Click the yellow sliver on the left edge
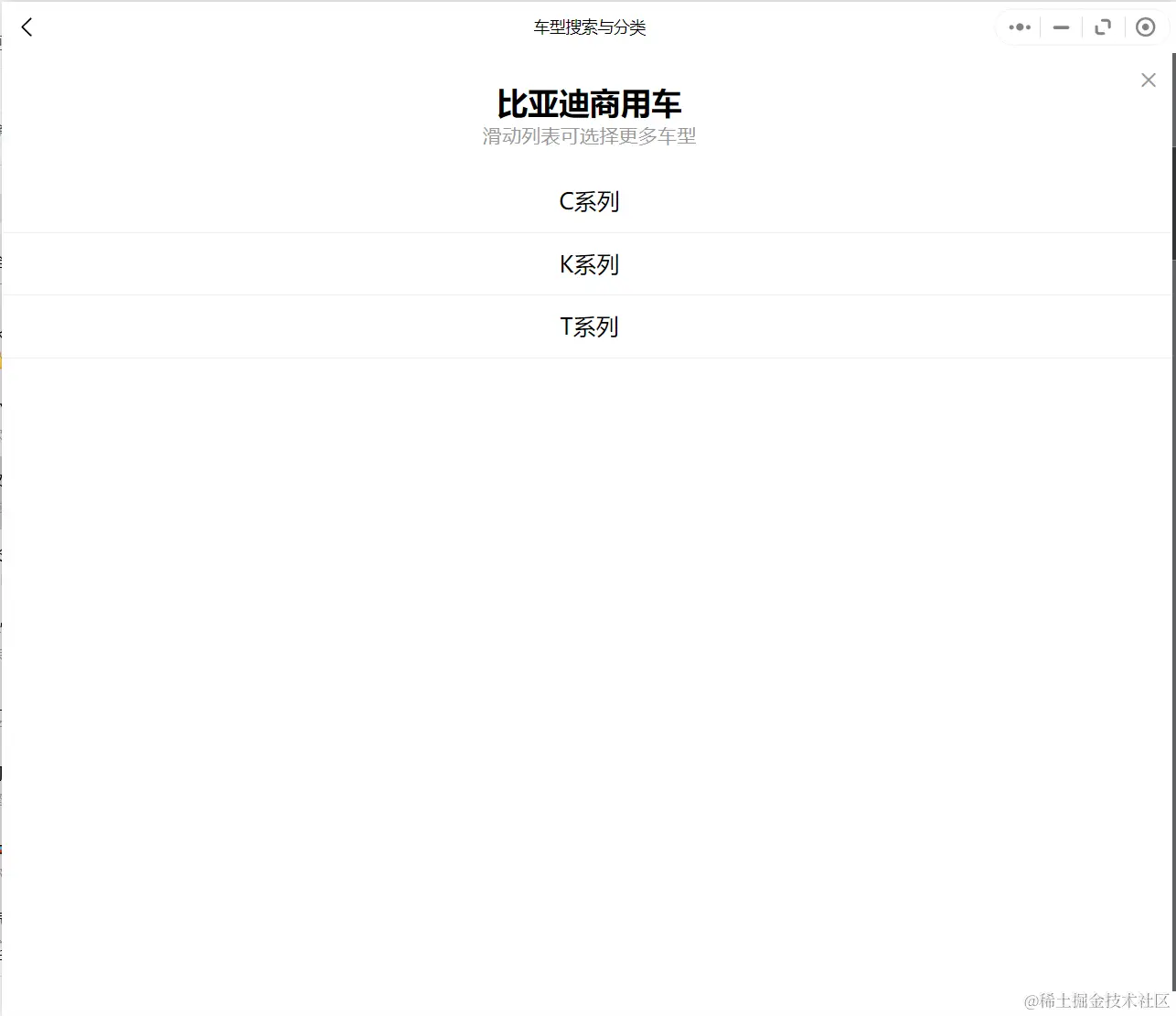Screen dimensions: 1176x1016 [x=3, y=359]
